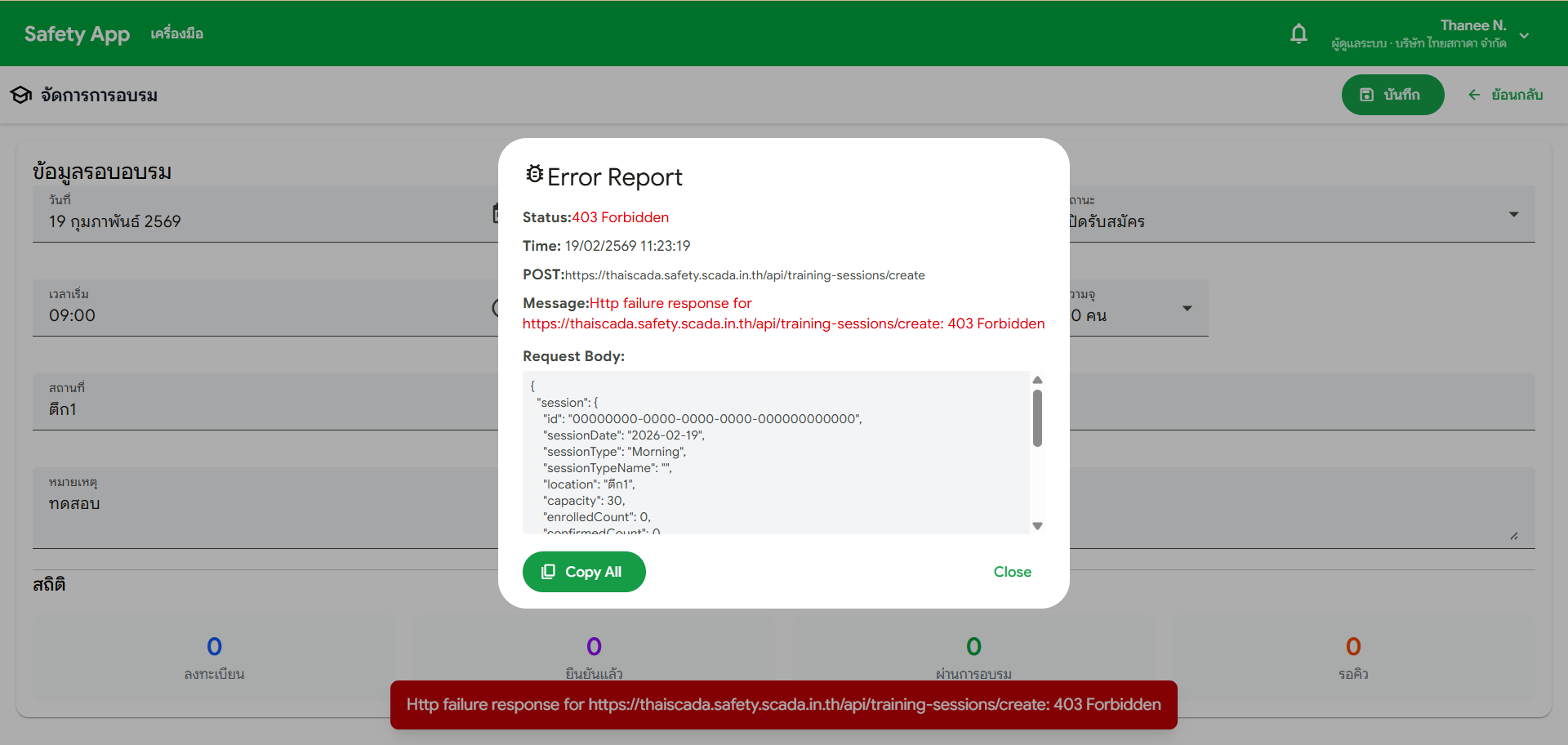Image resolution: width=1568 pixels, height=745 pixels.
Task: Click the scroll-down arrow in Request Body
Action: (x=1037, y=525)
